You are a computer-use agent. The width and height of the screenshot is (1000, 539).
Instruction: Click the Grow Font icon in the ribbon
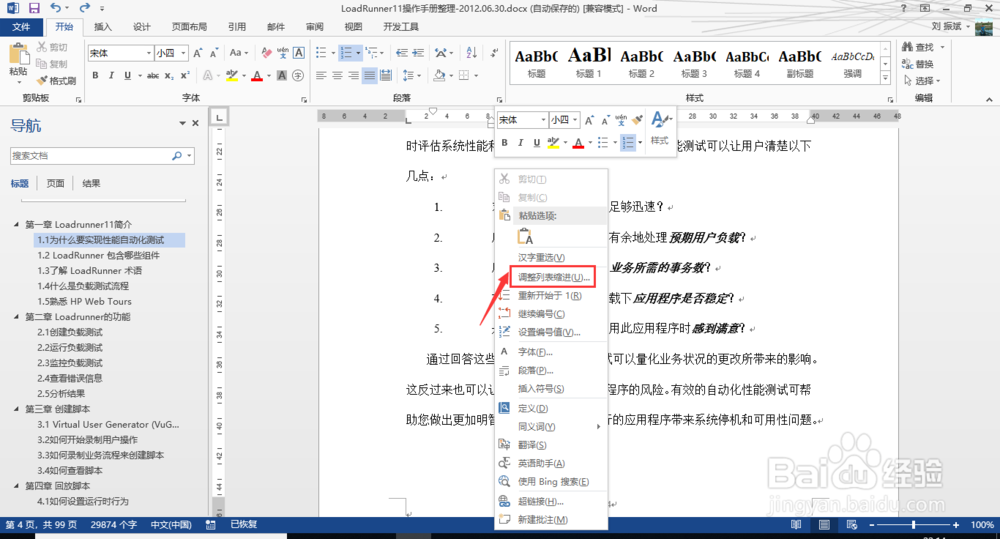[198, 53]
